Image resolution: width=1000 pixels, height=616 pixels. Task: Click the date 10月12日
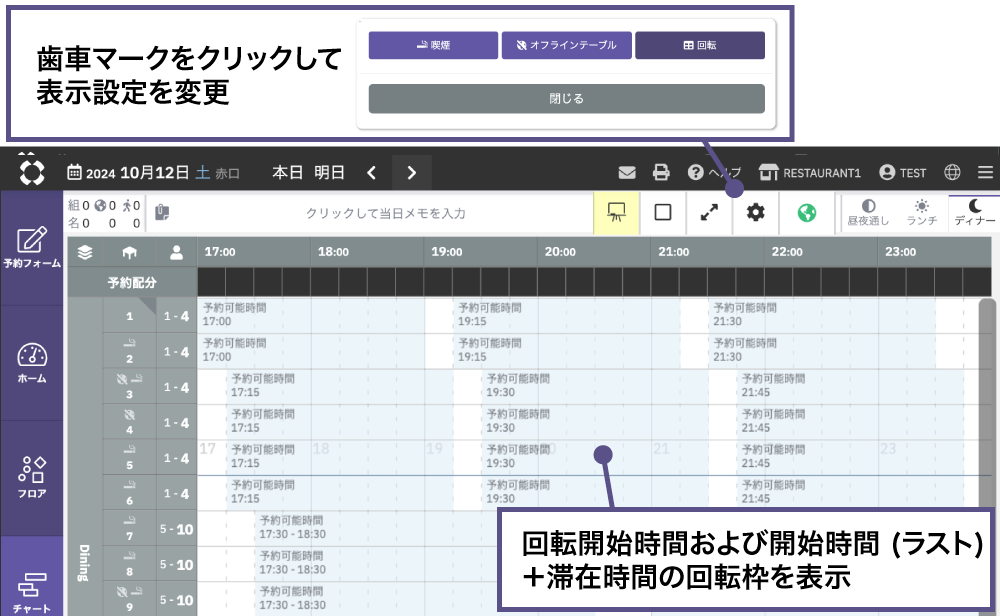(154, 173)
